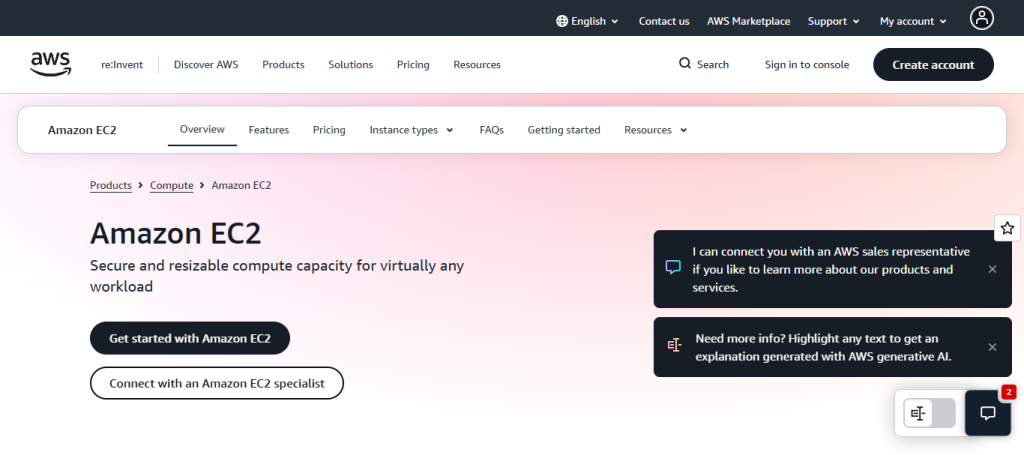The height and width of the screenshot is (455, 1024).
Task: Expand the EC2 Resources dropdown
Action: coord(656,130)
